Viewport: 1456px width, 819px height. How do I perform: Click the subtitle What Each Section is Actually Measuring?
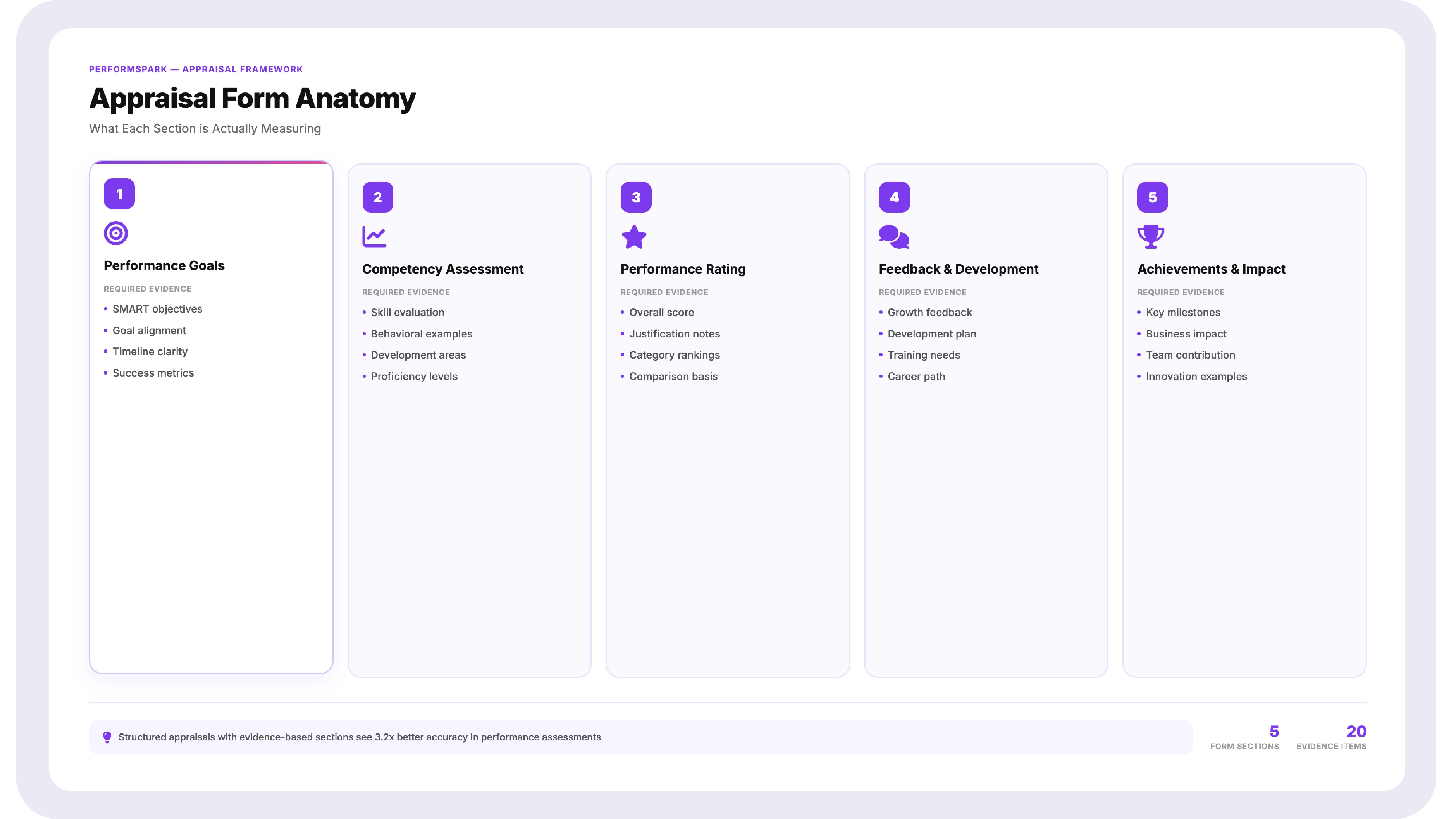[205, 129]
